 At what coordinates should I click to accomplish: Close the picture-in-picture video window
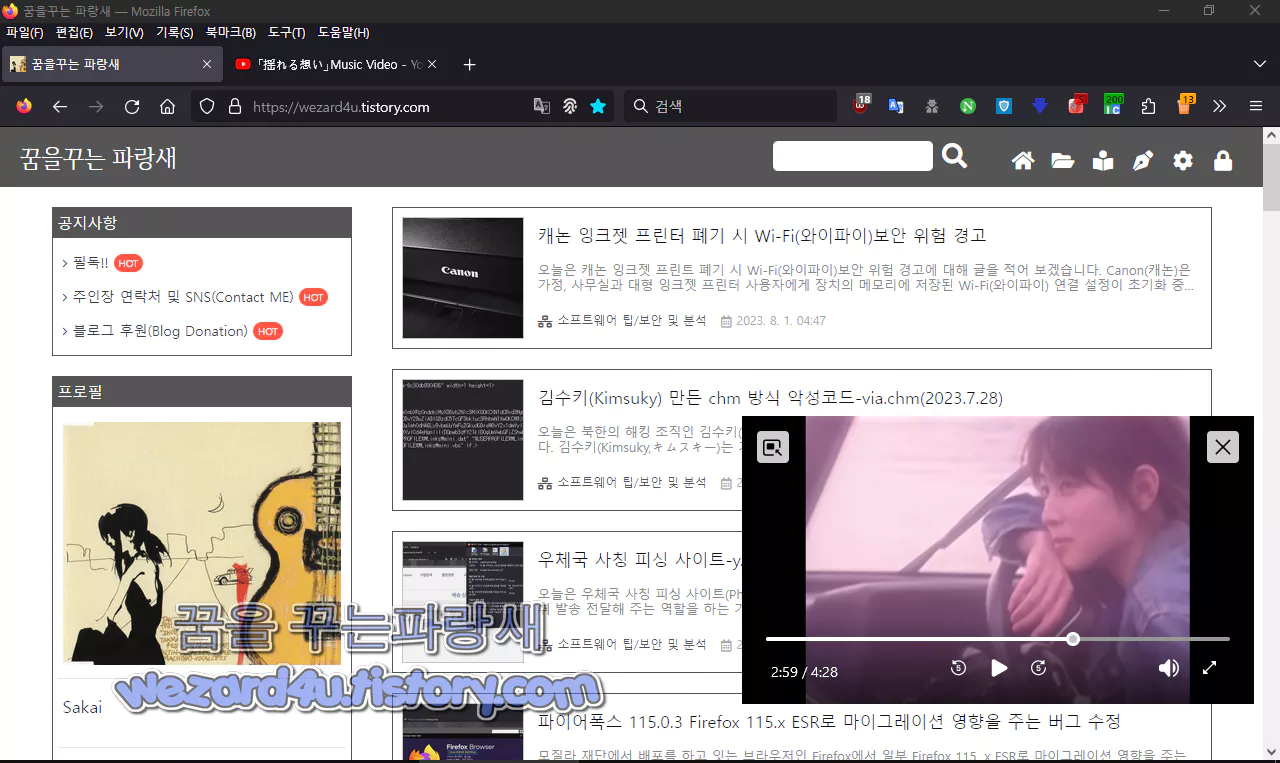(1222, 447)
